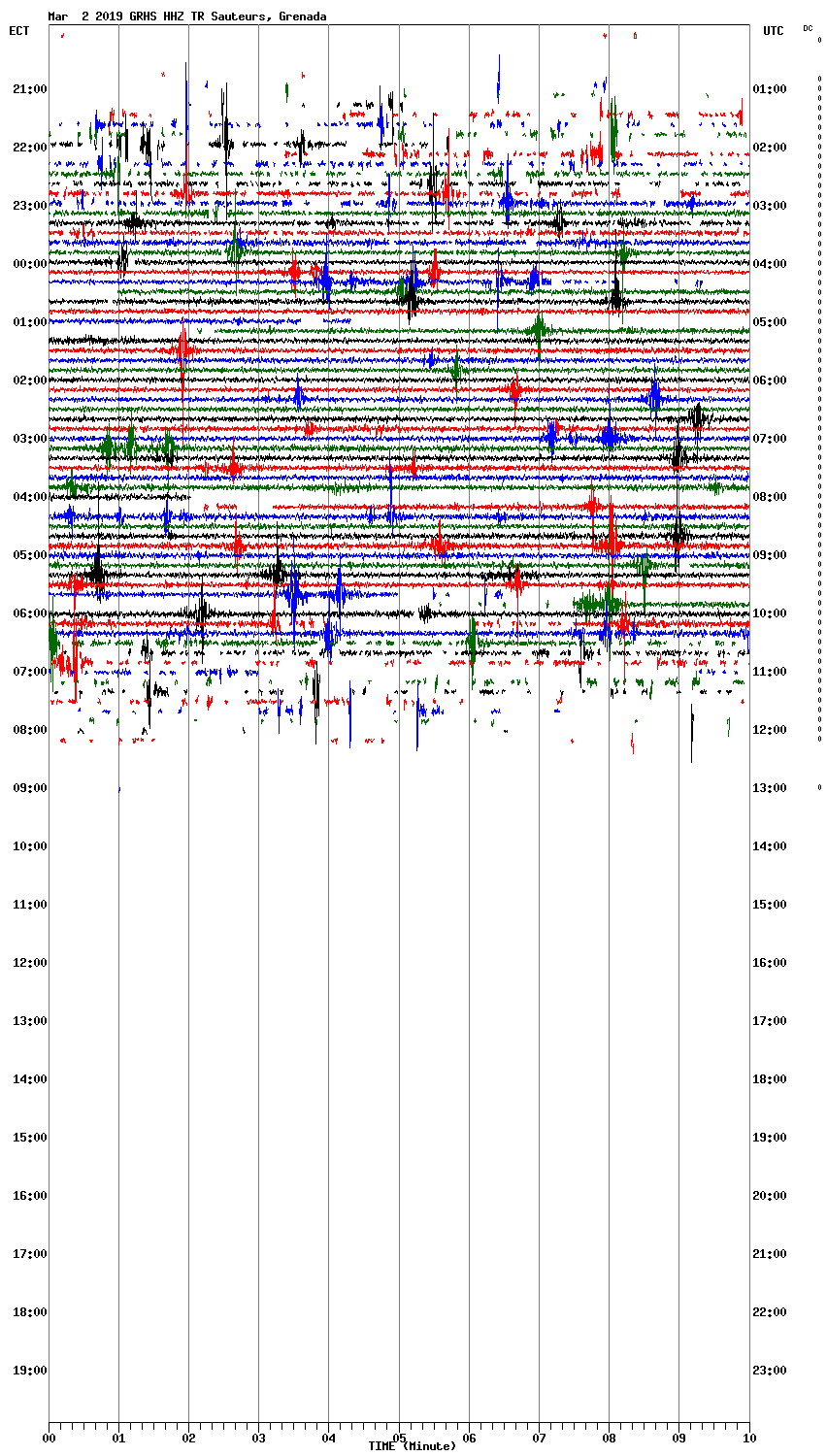Click the 07:00 UTC time label
This screenshot has height=1456, width=827.
tap(770, 439)
